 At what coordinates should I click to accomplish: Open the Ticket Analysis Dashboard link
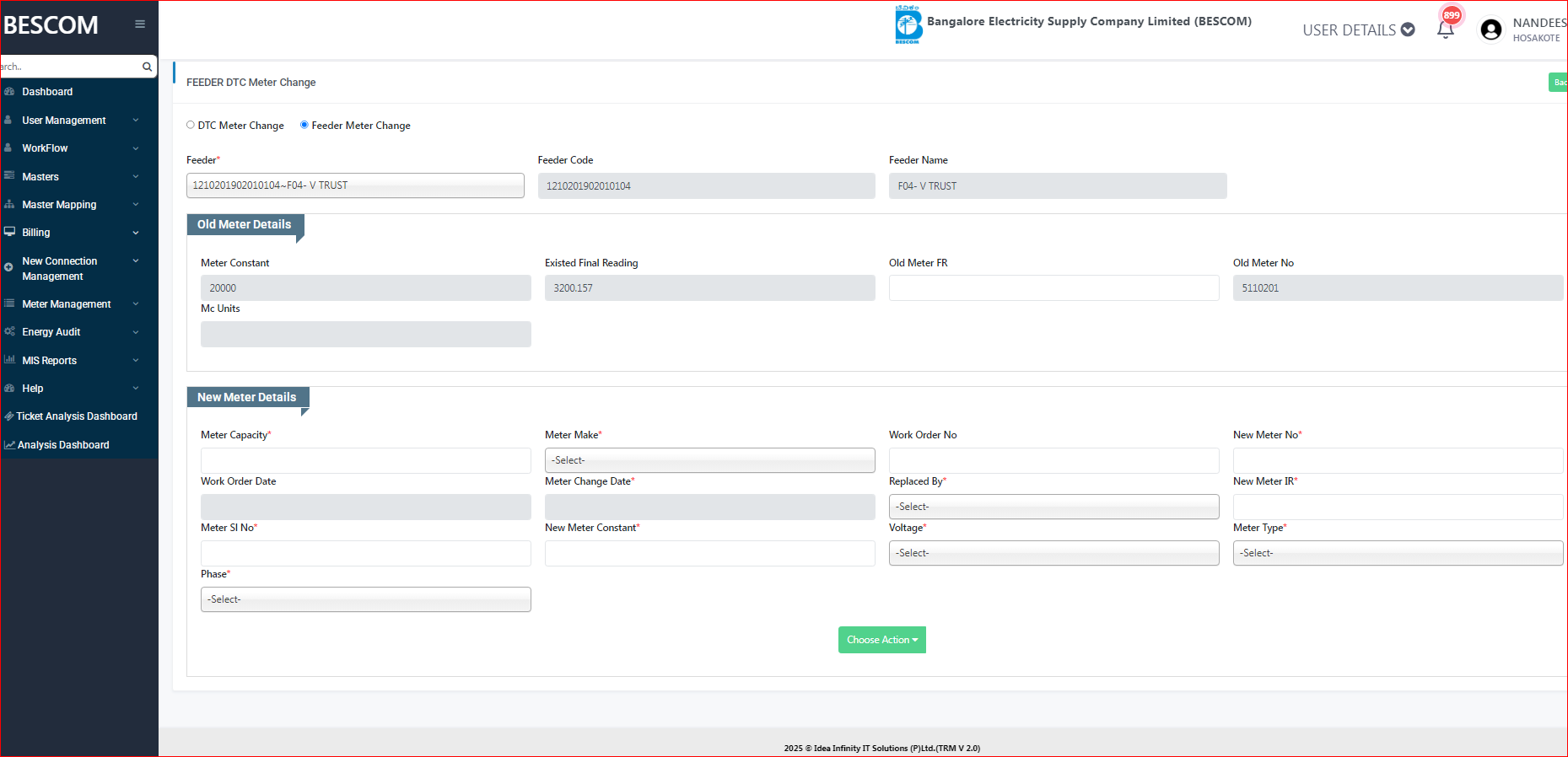point(77,416)
